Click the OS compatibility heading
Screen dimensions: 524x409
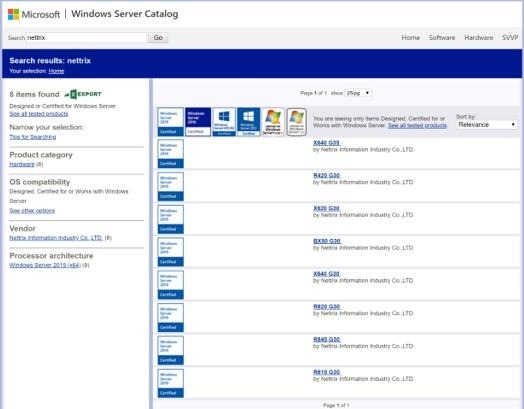pyautogui.click(x=40, y=182)
